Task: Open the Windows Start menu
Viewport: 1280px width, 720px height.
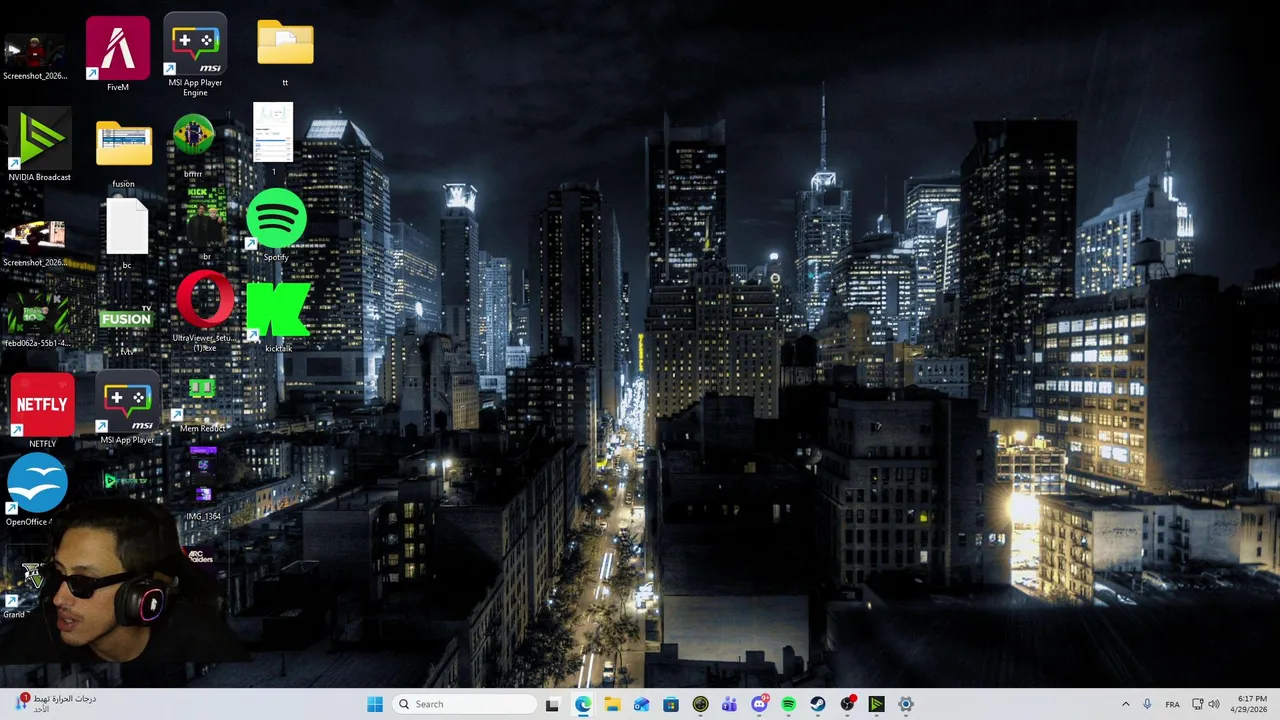Action: (x=374, y=704)
